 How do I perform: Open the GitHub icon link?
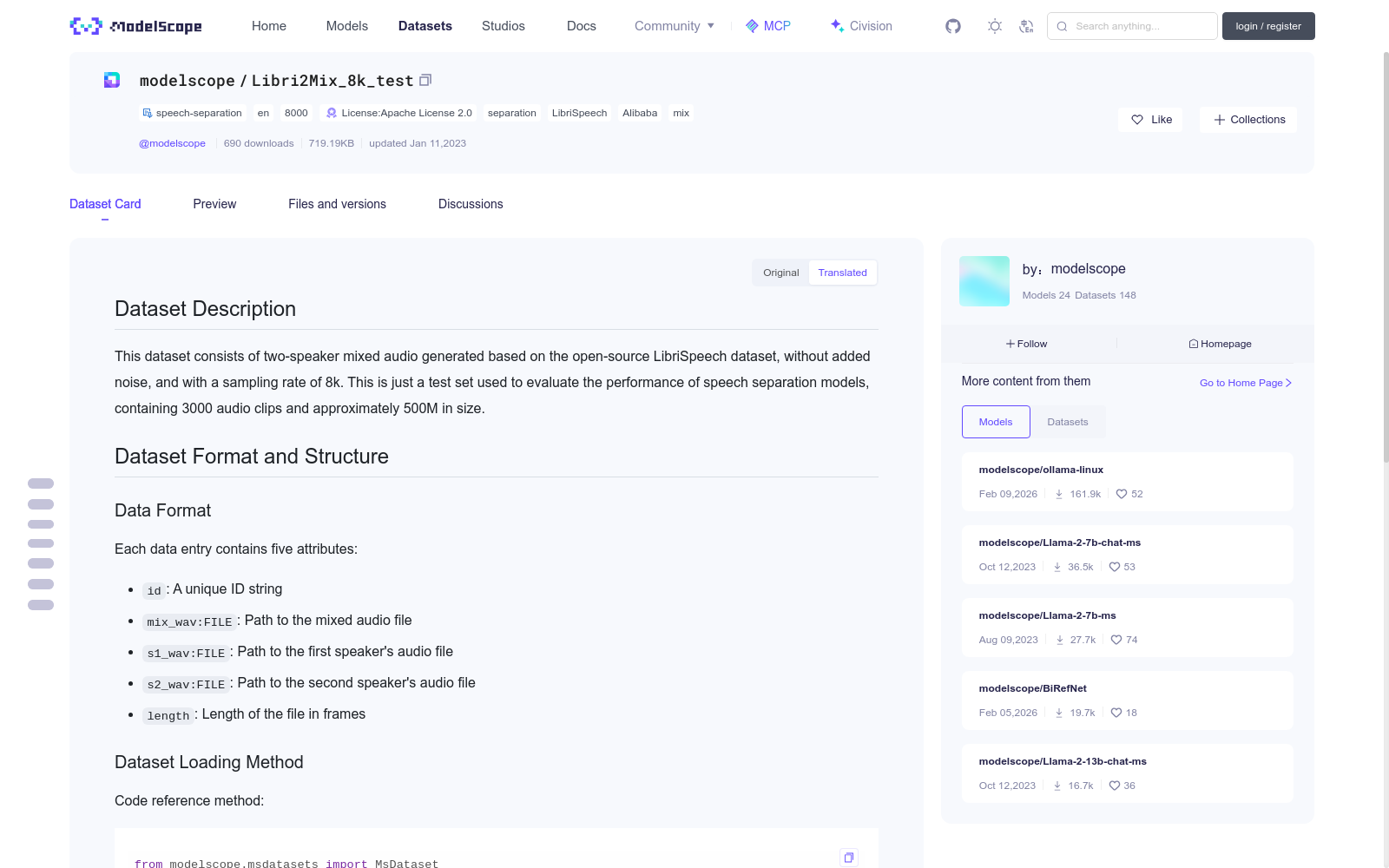click(x=953, y=26)
